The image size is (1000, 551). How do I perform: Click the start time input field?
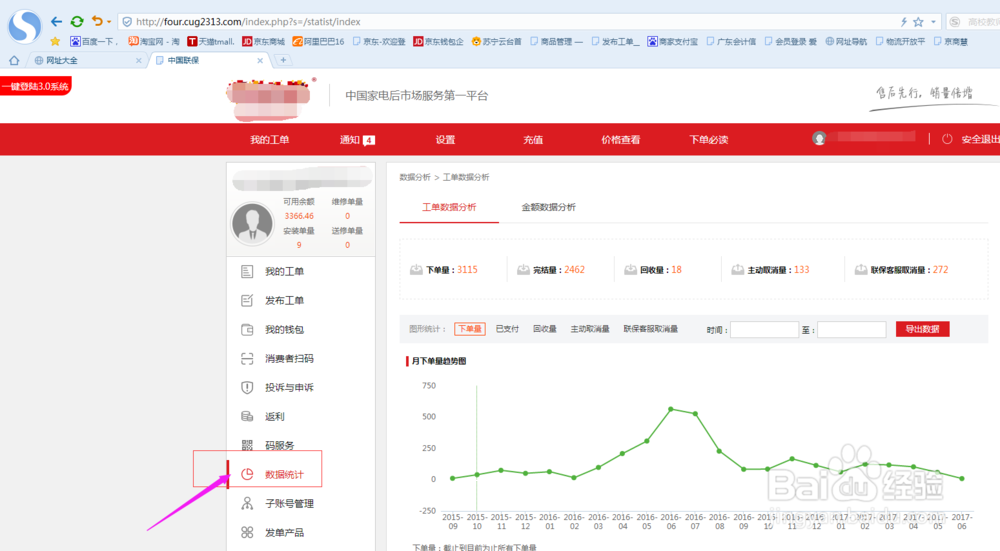764,330
